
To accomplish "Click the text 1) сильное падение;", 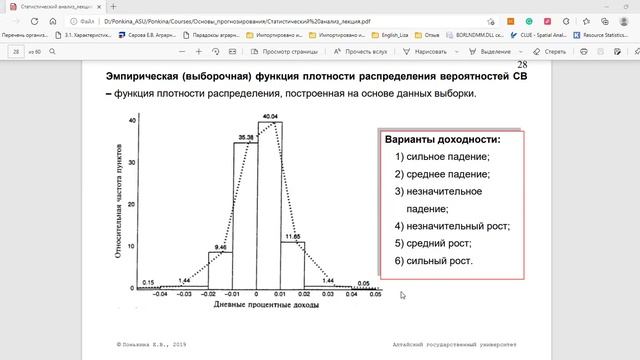I will (x=442, y=156).
